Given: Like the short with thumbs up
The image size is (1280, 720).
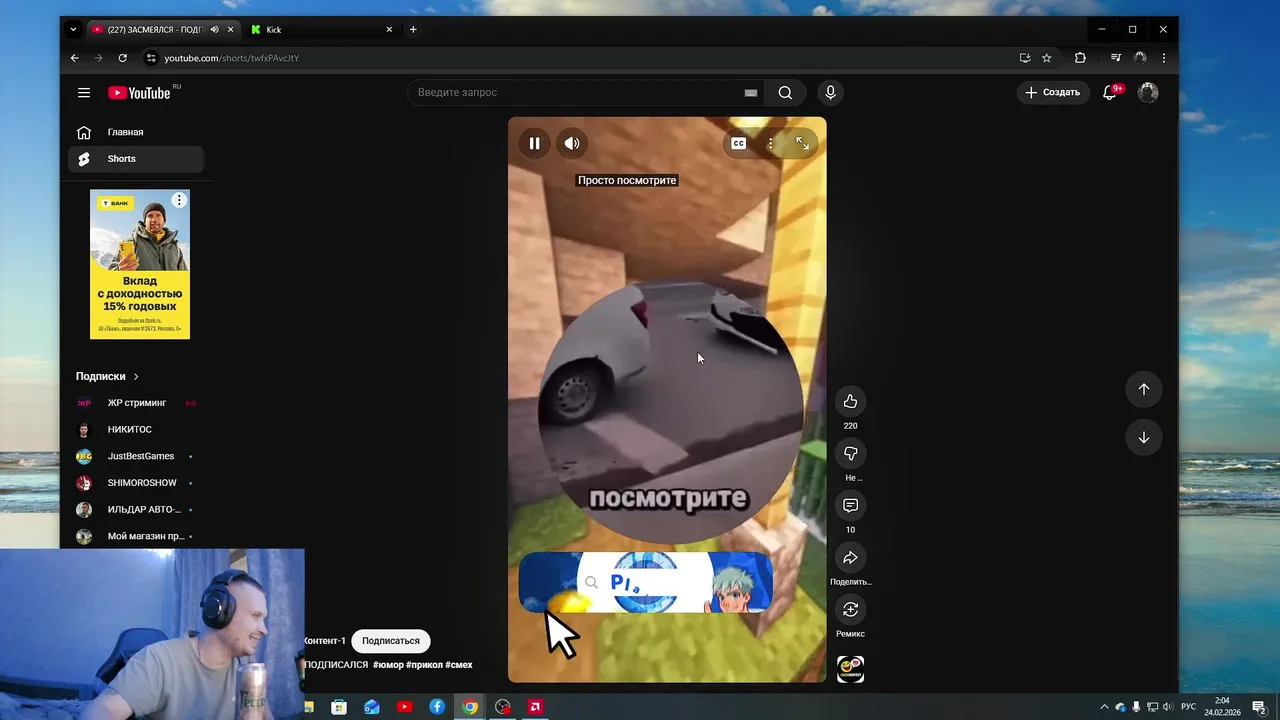Looking at the screenshot, I should pos(850,401).
